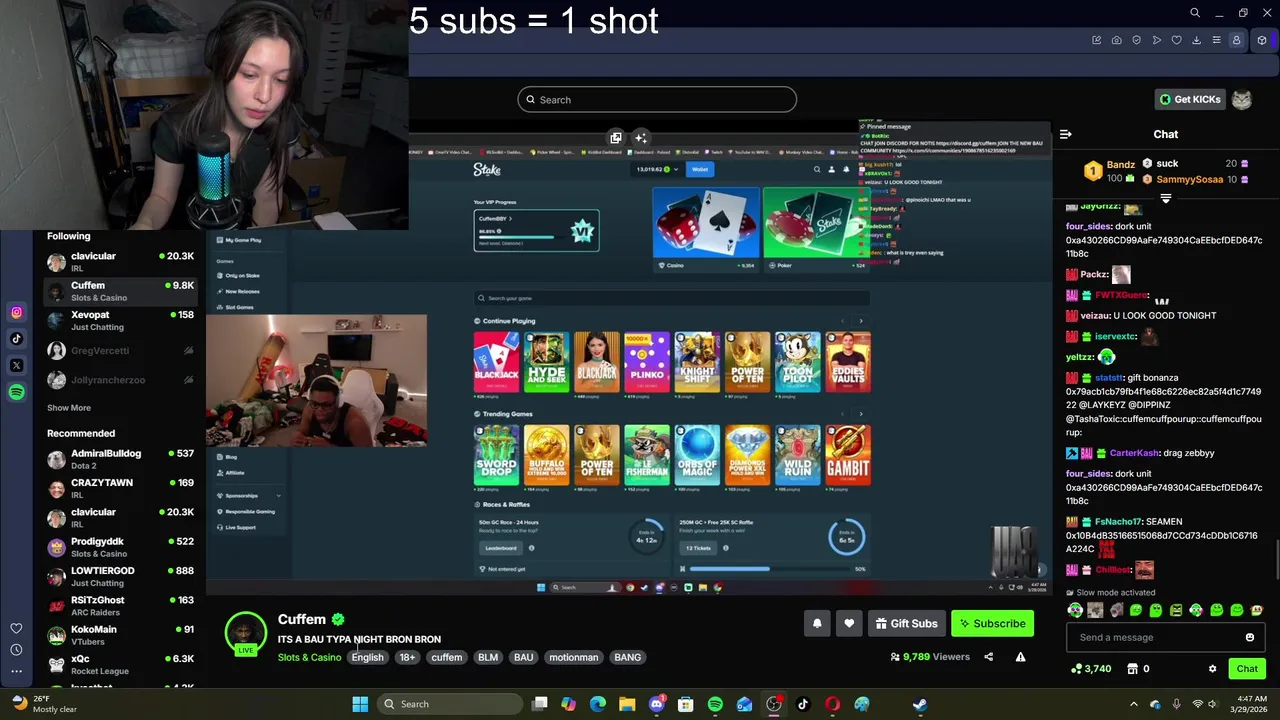Open the channel shop storefront icon
Image resolution: width=1280 pixels, height=720 pixels.
1133,669
